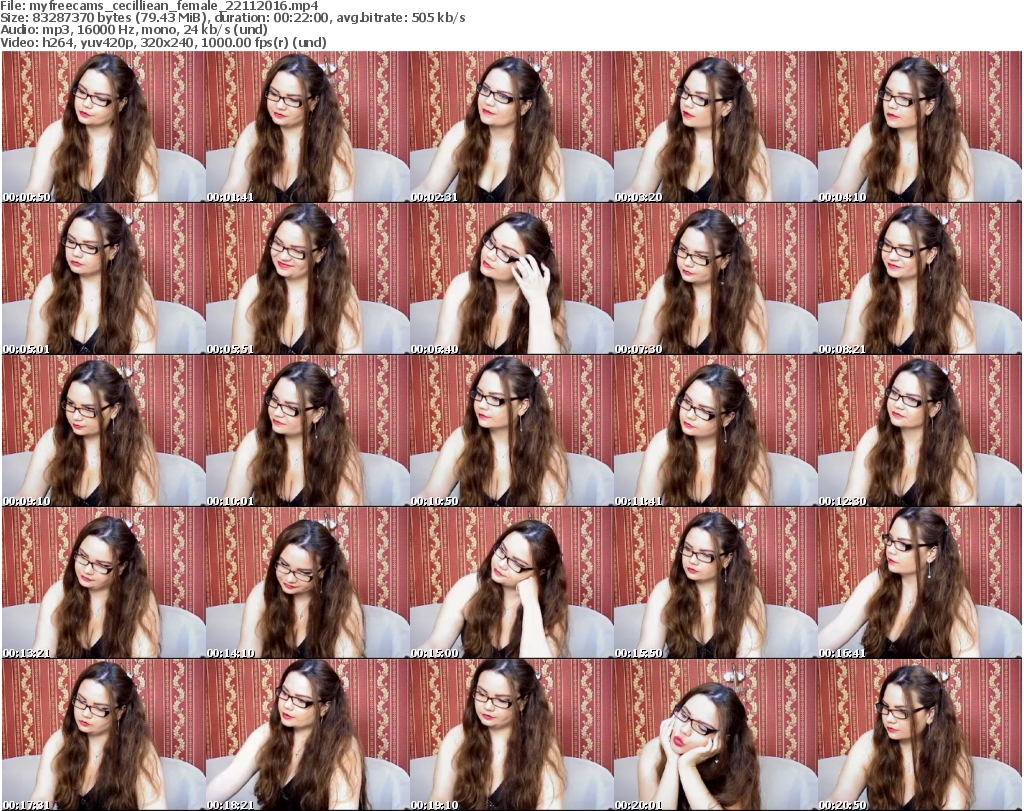Click the thumbnail at 00:09:10
Image resolution: width=1024 pixels, height=811 pixels.
[103, 431]
